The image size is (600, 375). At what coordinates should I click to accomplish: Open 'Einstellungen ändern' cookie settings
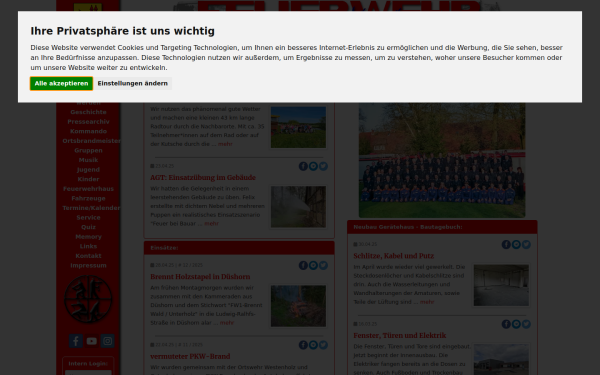132,83
